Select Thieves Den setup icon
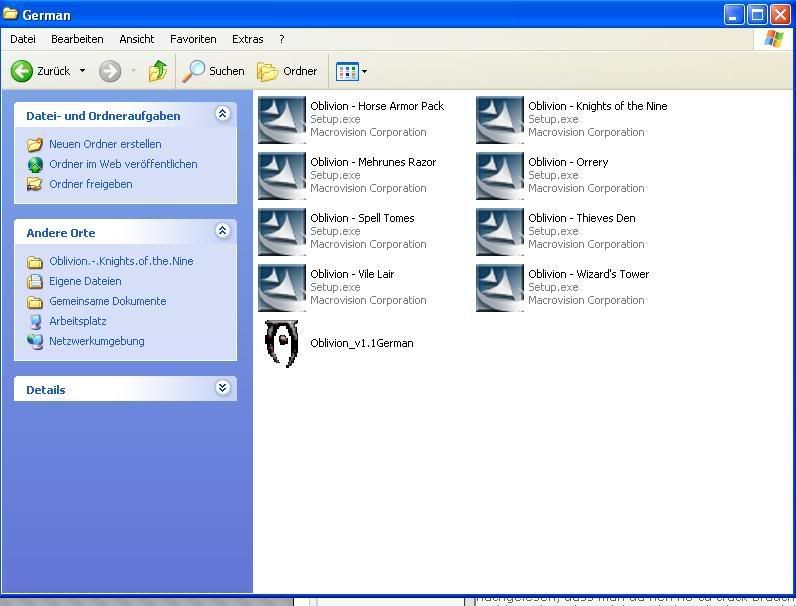Viewport: 796px width, 606px height. [x=500, y=231]
